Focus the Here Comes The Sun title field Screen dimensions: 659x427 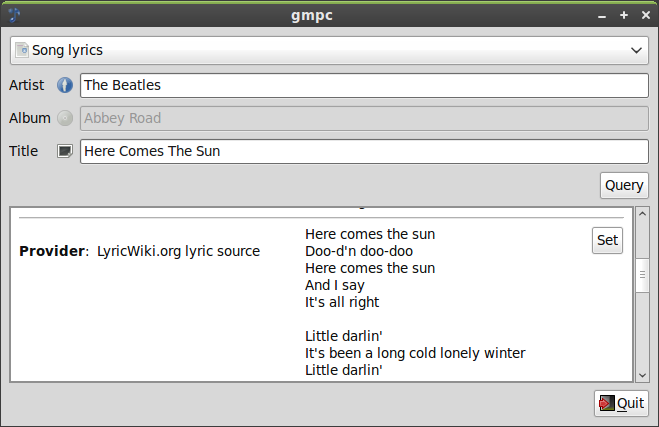tap(364, 151)
